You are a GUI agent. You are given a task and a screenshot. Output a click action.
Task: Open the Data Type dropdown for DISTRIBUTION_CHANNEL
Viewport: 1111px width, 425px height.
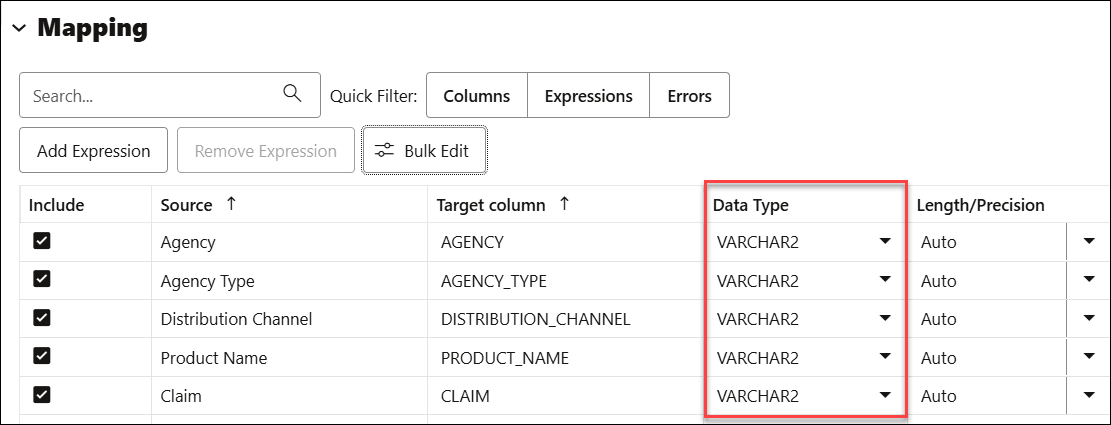pyautogui.click(x=884, y=319)
